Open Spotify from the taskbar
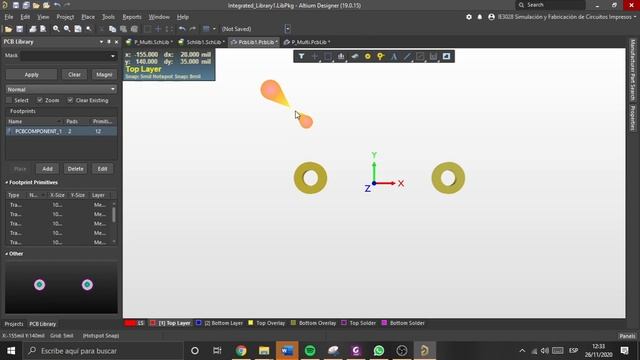The height and width of the screenshot is (360, 640). tap(310, 351)
